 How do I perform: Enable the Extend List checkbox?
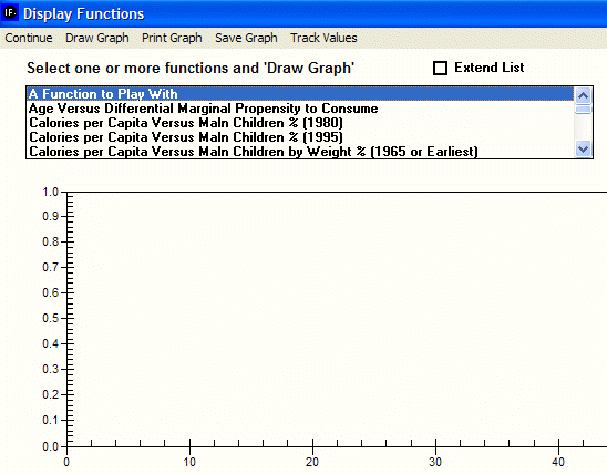pos(440,68)
